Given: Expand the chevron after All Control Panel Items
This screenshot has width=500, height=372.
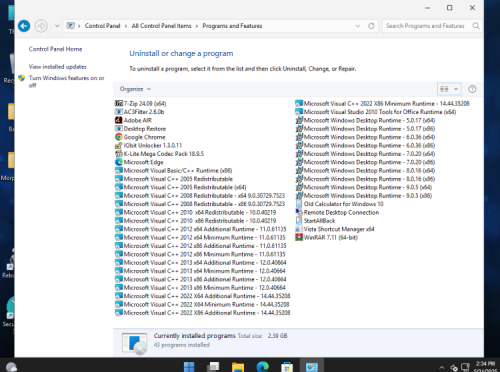Looking at the screenshot, I should [x=197, y=26].
